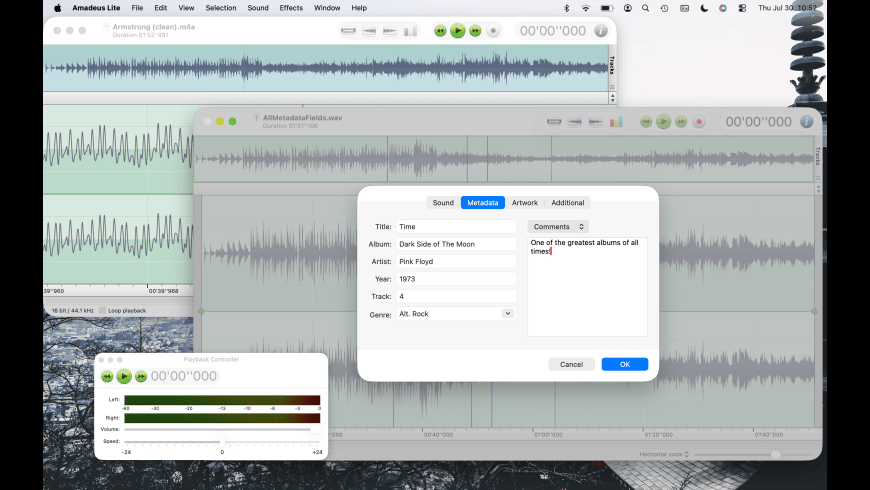Viewport: 870px width, 490px height.
Task: Toggle the Loop playback checkbox
Action: click(102, 311)
